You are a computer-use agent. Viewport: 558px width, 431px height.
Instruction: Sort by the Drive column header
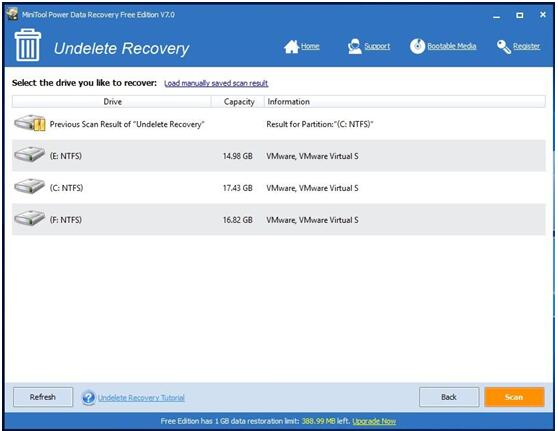[112, 101]
